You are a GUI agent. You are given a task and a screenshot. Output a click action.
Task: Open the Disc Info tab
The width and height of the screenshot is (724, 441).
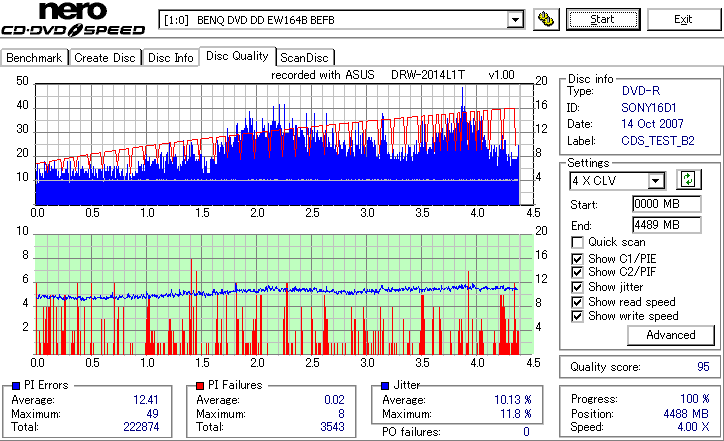[x=170, y=58]
